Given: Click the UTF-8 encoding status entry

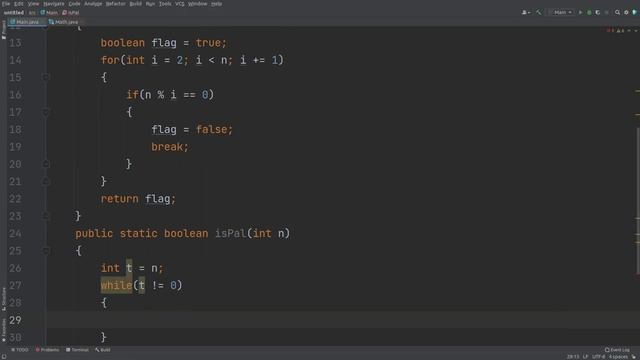Looking at the screenshot, I should (x=598, y=357).
